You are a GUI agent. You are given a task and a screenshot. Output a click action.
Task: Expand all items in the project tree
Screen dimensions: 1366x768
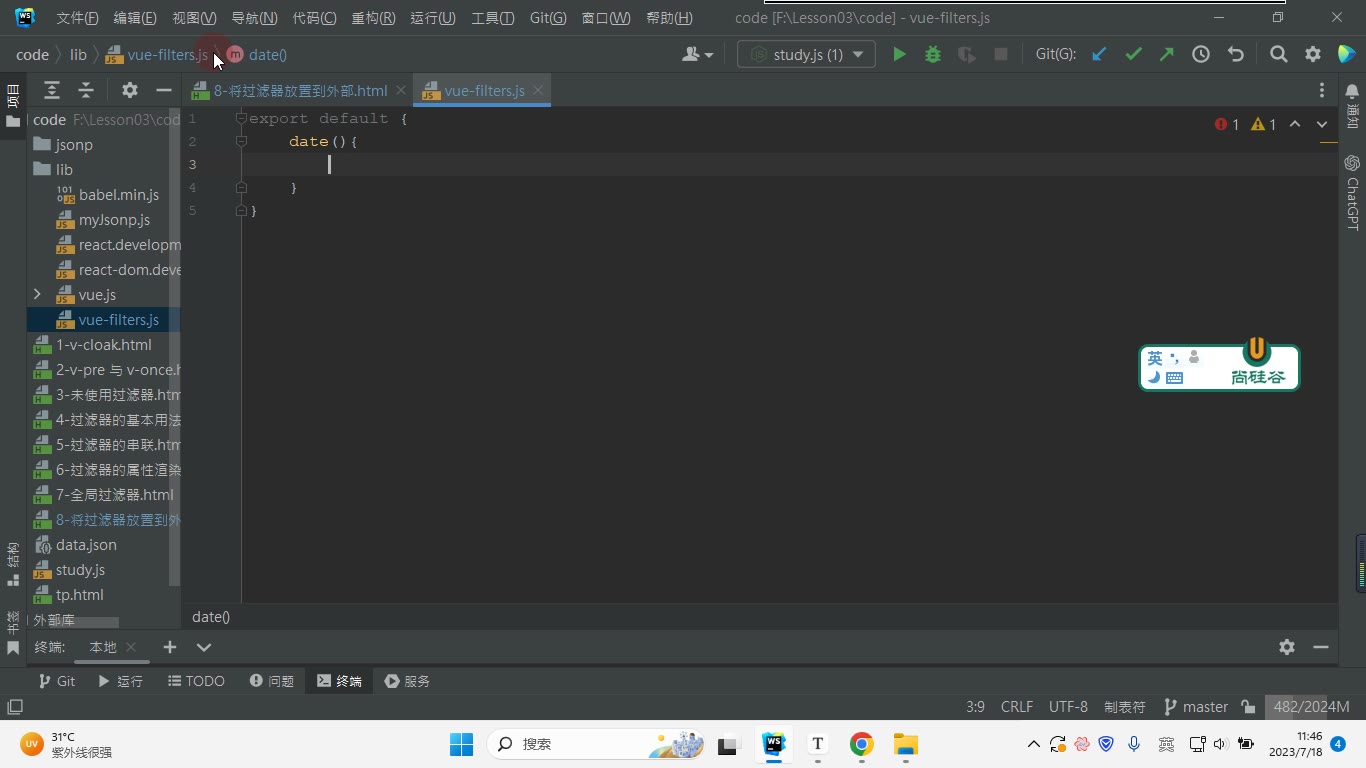(52, 90)
